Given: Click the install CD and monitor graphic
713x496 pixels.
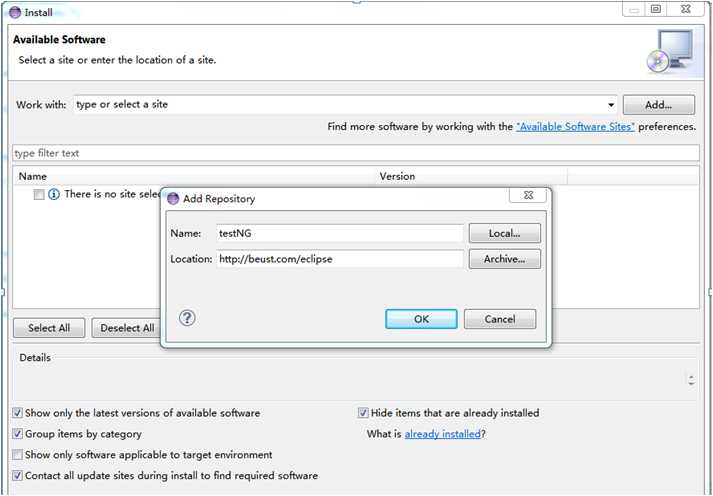Looking at the screenshot, I should tap(670, 51).
